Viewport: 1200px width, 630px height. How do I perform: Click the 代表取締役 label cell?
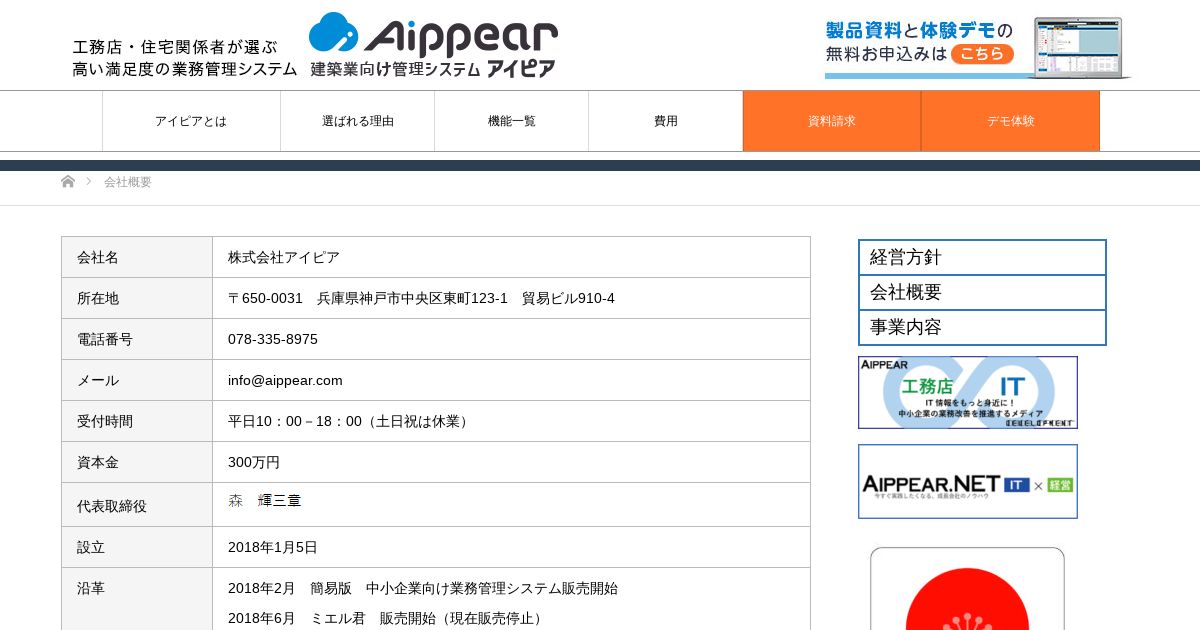(137, 505)
